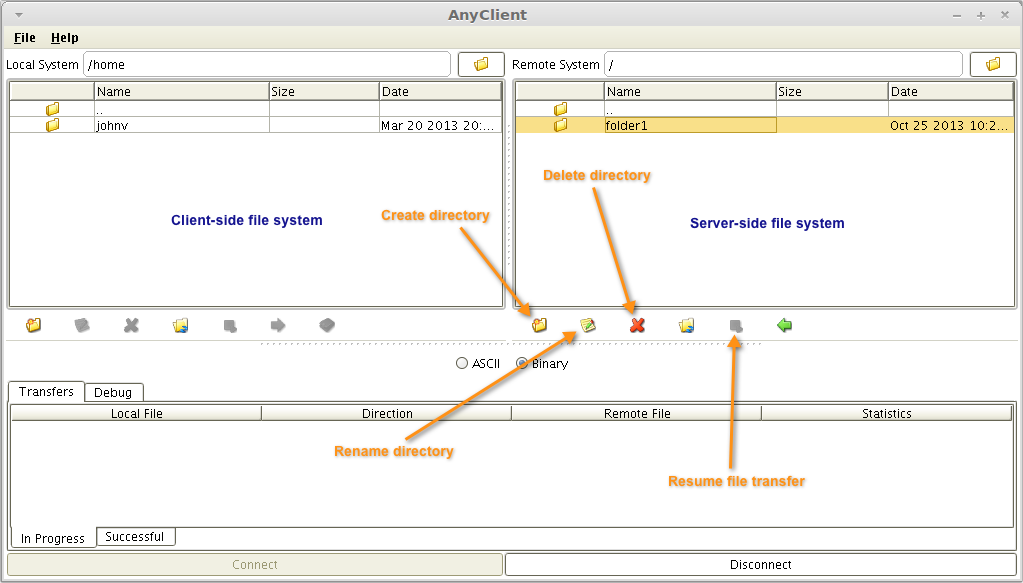Open the local system folder chooser icon
The image size is (1023, 583).
(481, 63)
